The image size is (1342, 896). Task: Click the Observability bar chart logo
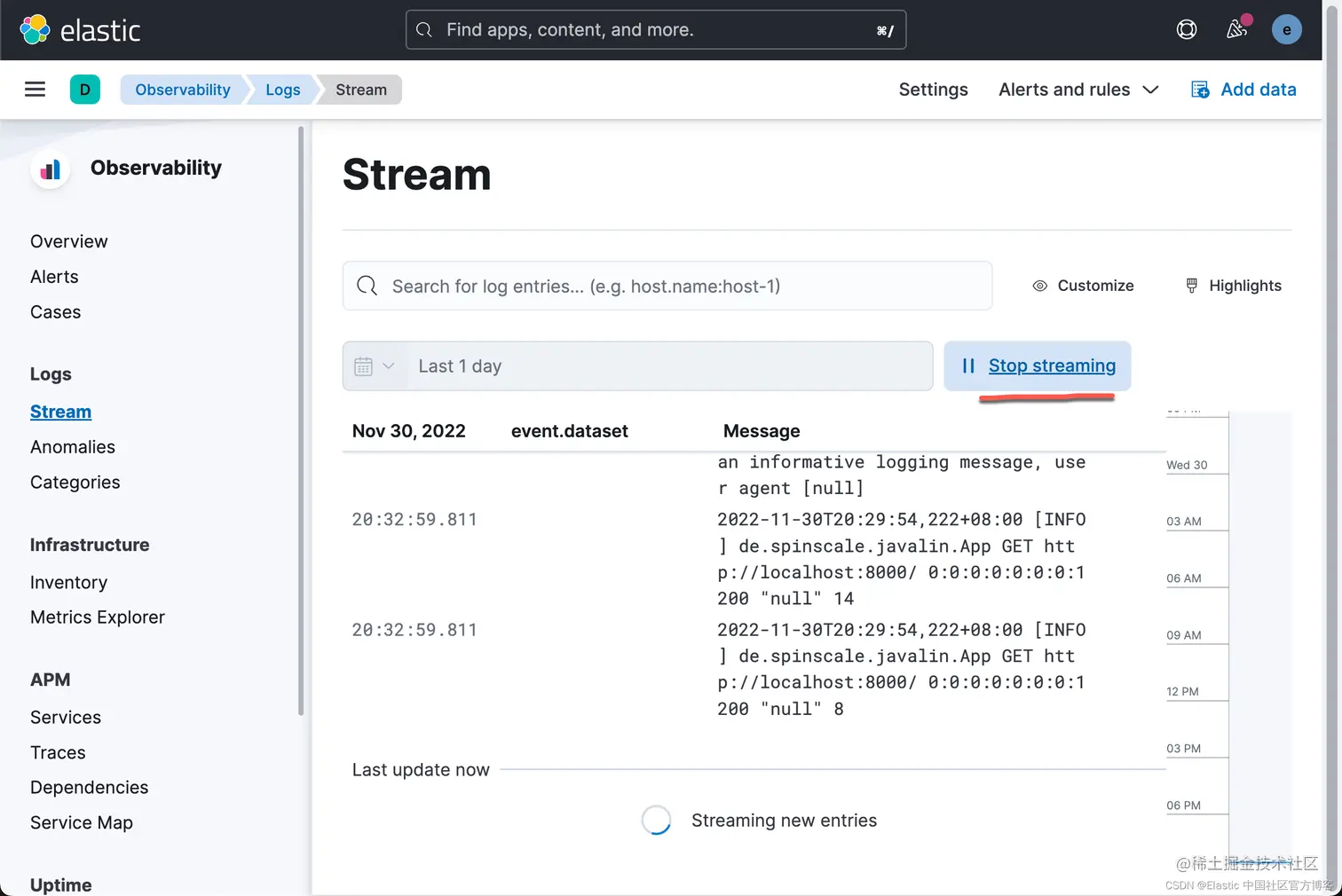point(51,169)
